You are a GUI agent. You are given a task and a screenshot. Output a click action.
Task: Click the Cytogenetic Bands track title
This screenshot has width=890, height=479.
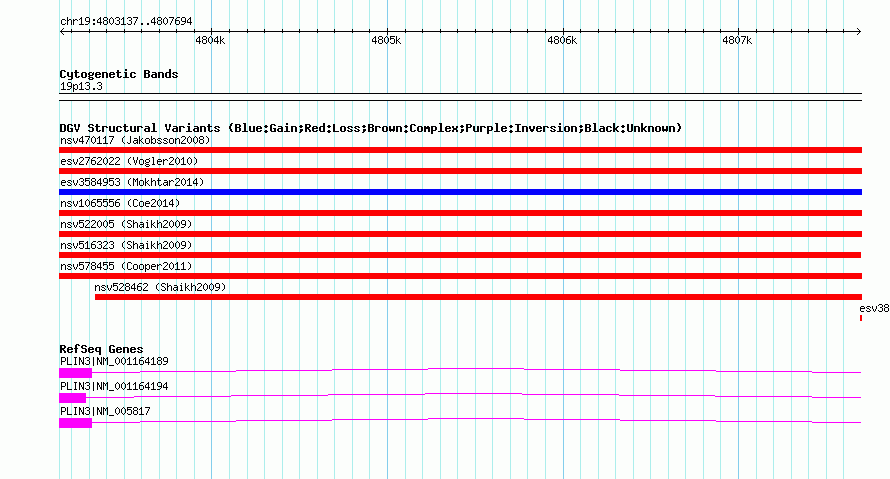[x=119, y=74]
